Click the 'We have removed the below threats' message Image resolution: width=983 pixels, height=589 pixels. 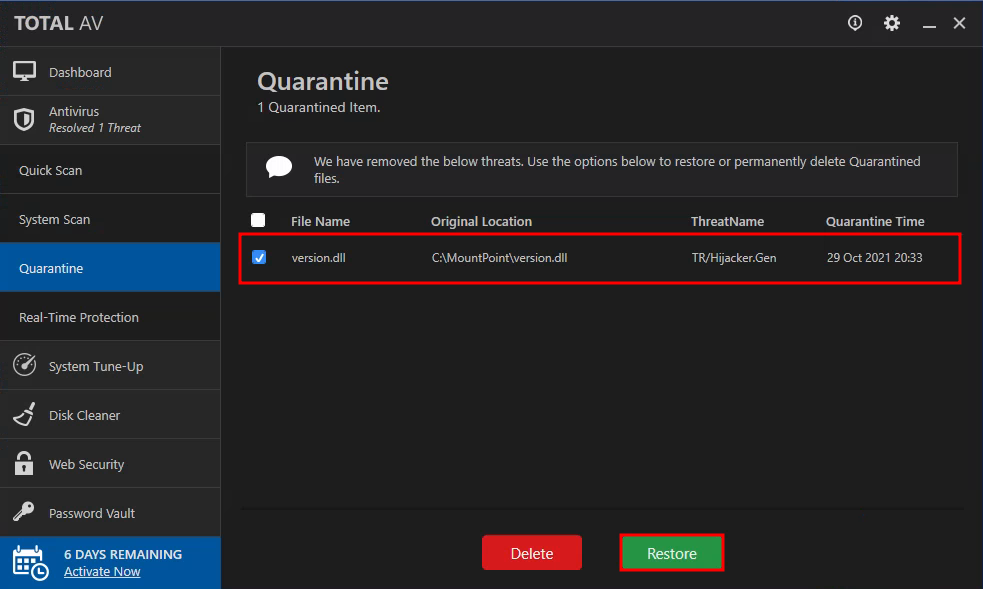coord(617,170)
